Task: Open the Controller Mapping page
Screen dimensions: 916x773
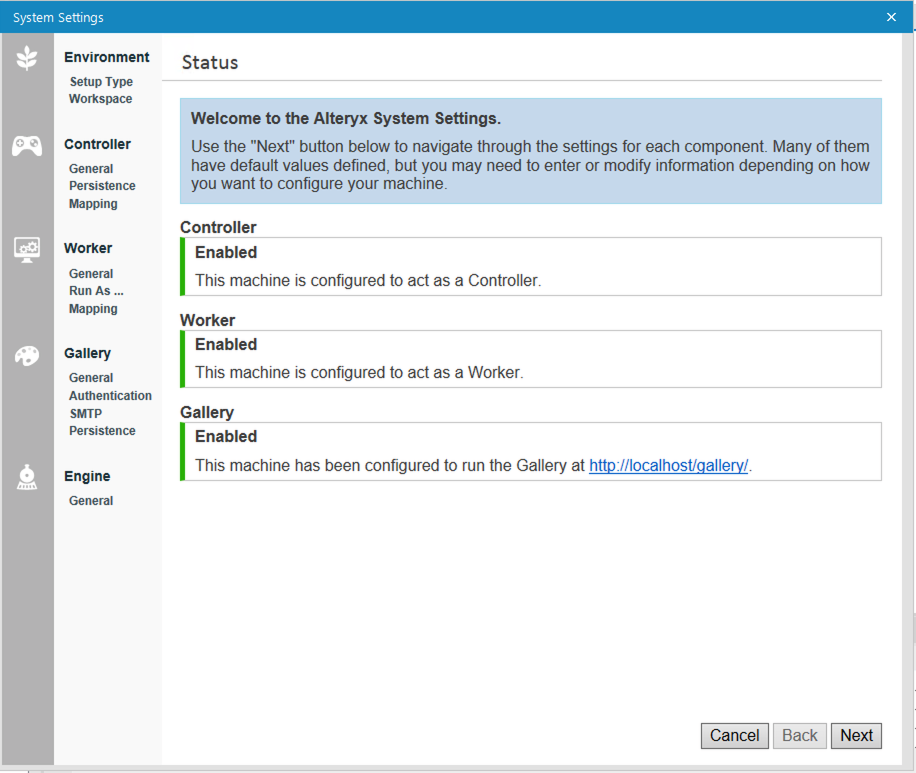Action: click(92, 203)
